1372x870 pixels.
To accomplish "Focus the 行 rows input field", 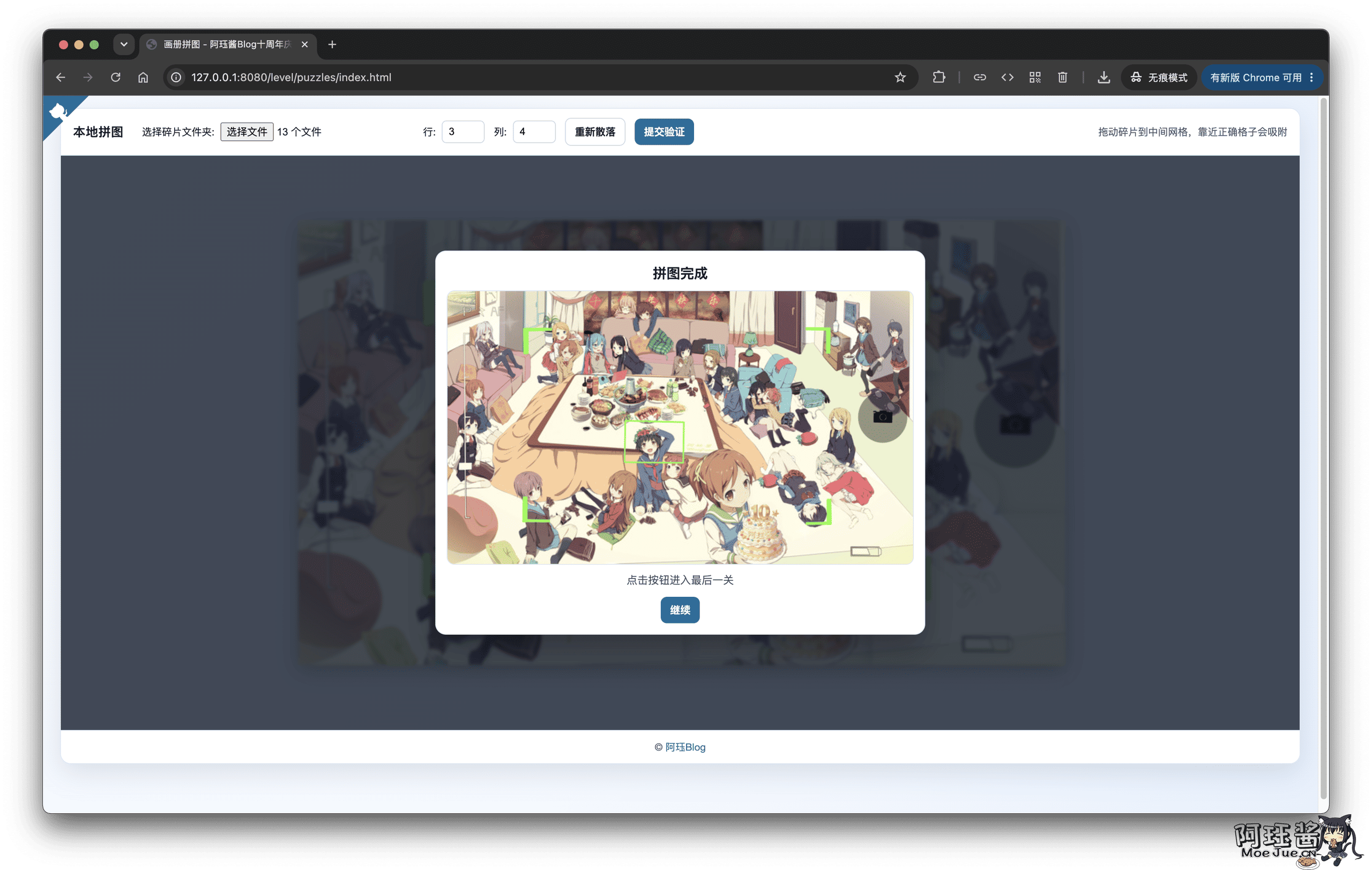I will tap(463, 132).
